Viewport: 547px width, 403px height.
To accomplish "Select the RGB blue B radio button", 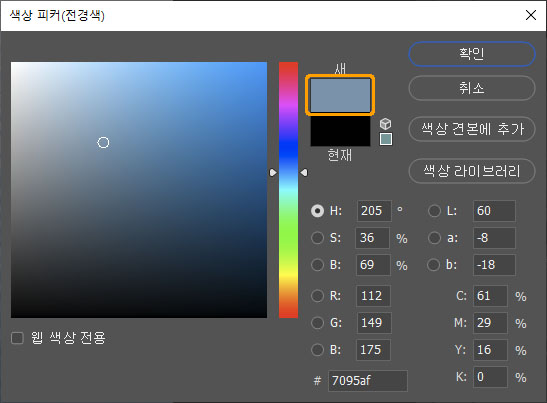I will (317, 350).
